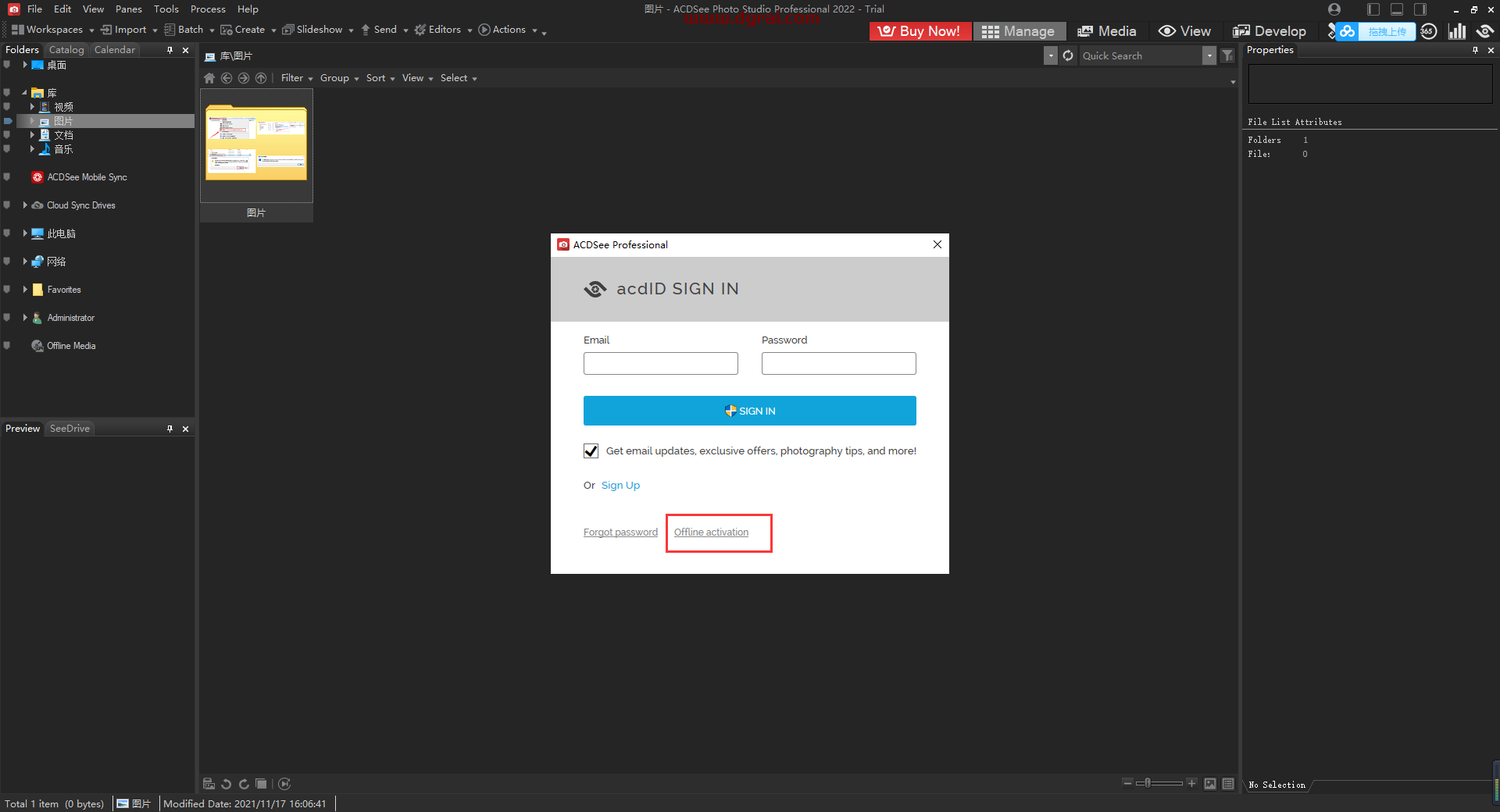
Task: Toggle right pane layout icon
Action: point(1420,9)
